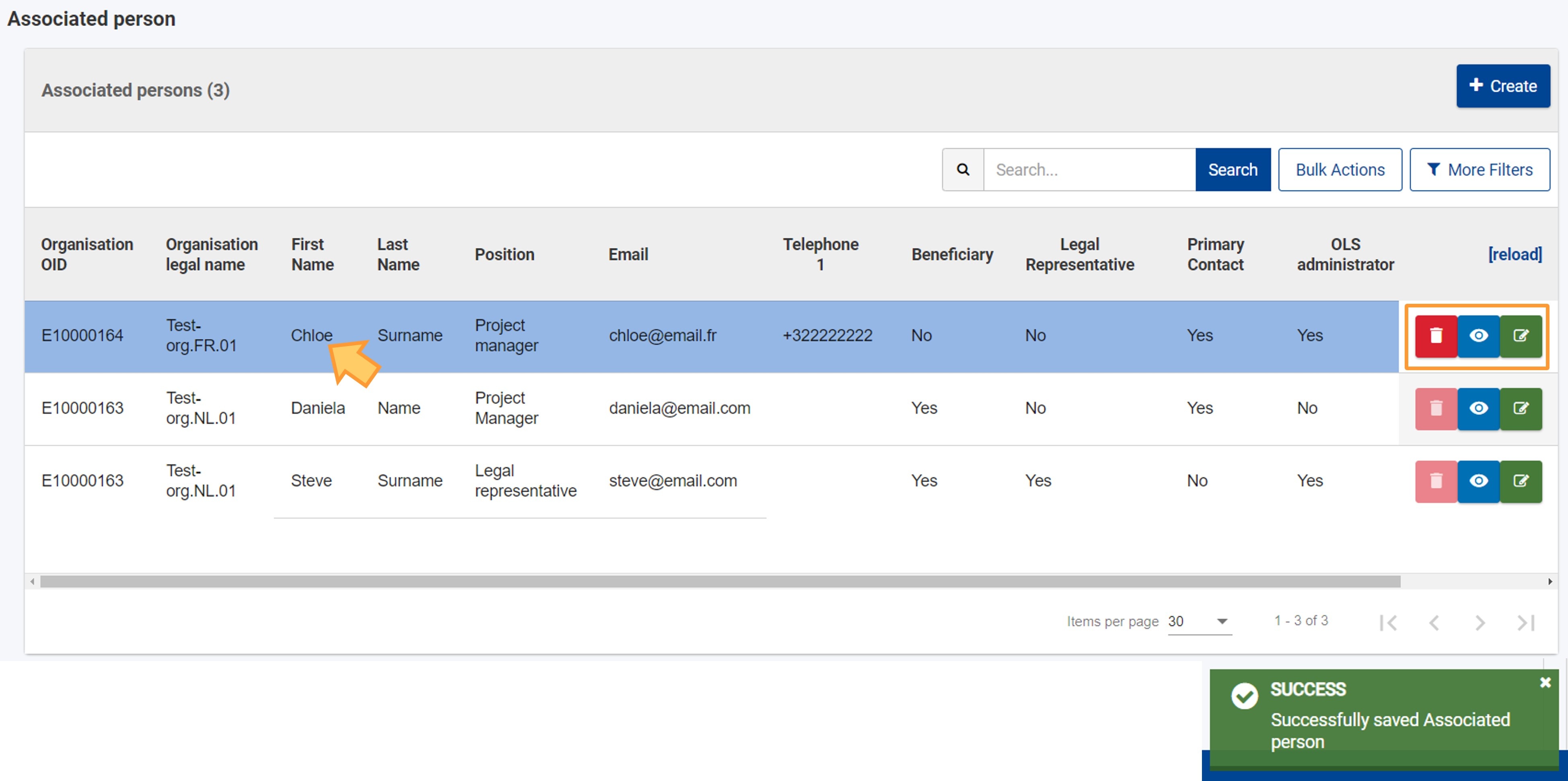
Task: Click the left arrow of horizontal scrollbar
Action: [x=32, y=581]
